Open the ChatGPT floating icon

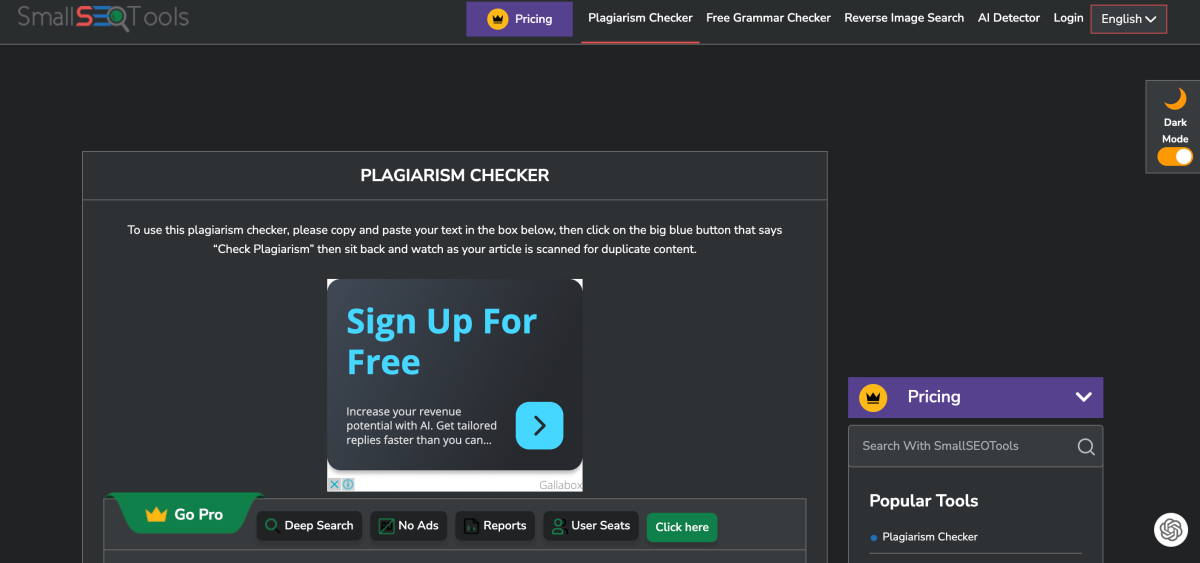pyautogui.click(x=1169, y=529)
